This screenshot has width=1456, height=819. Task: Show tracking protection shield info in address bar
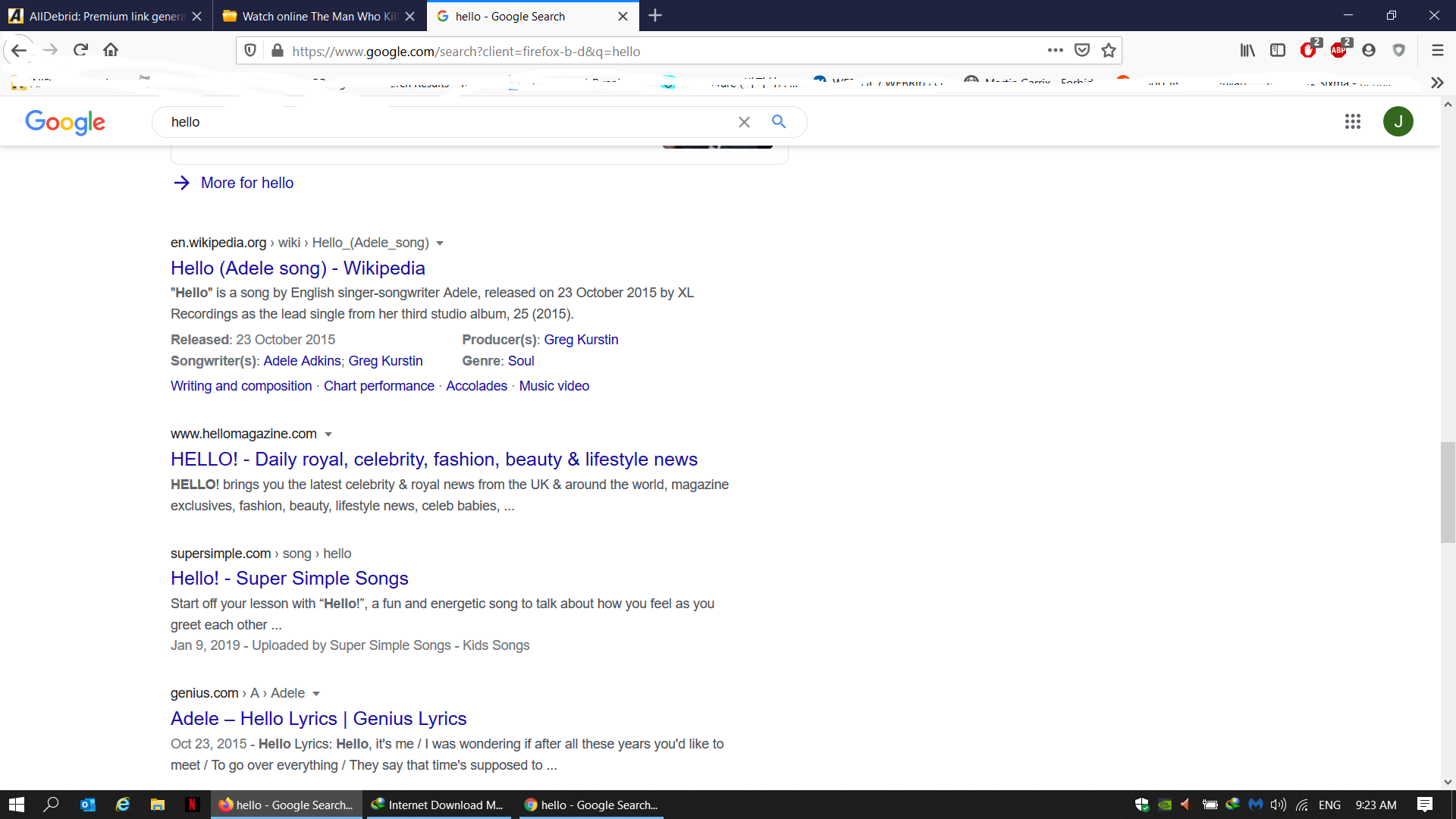coord(250,51)
